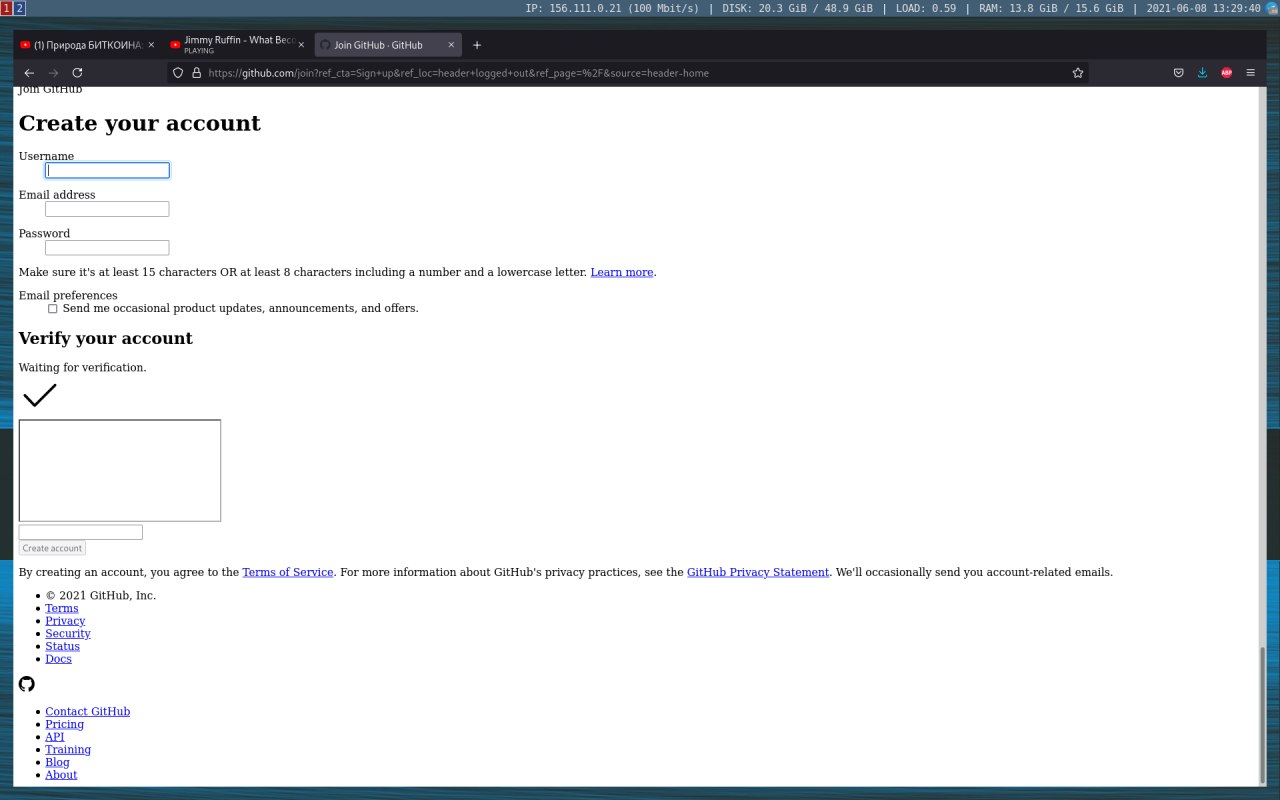
Task: Click the browser forward arrow
Action: [x=53, y=73]
